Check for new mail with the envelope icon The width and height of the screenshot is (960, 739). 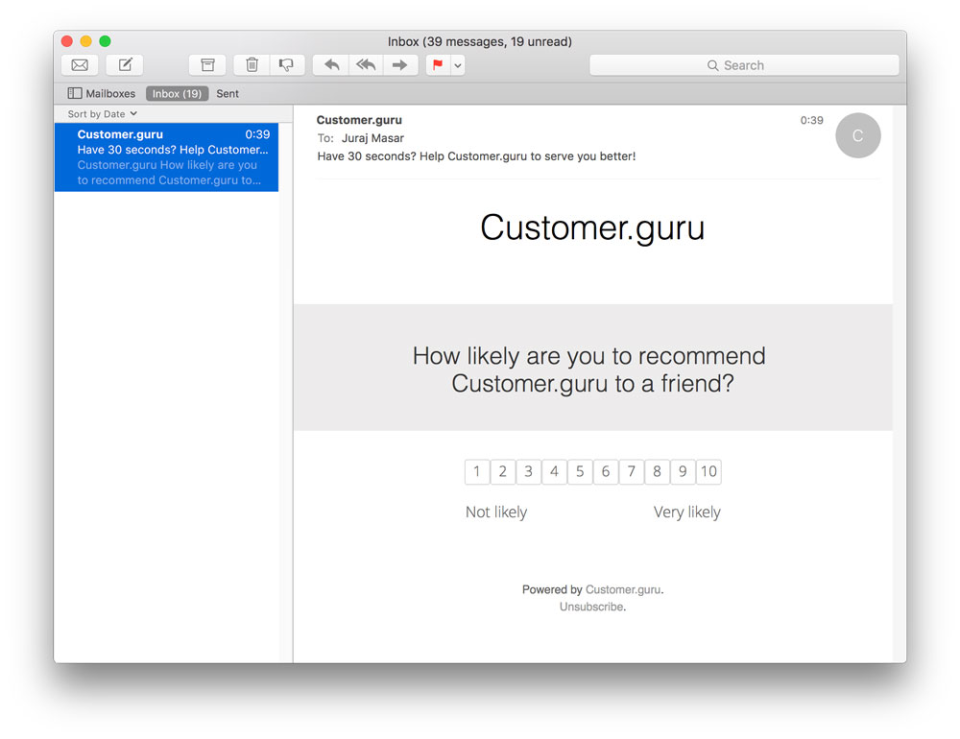(79, 64)
